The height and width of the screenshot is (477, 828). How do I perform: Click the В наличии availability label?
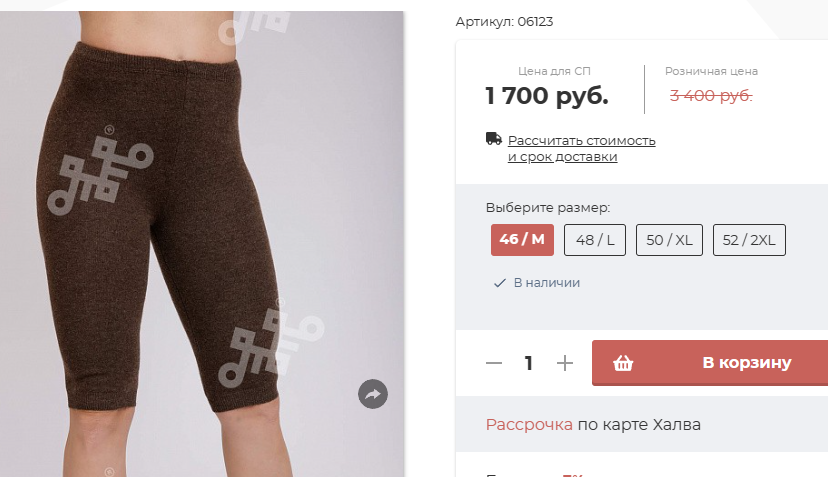(547, 283)
